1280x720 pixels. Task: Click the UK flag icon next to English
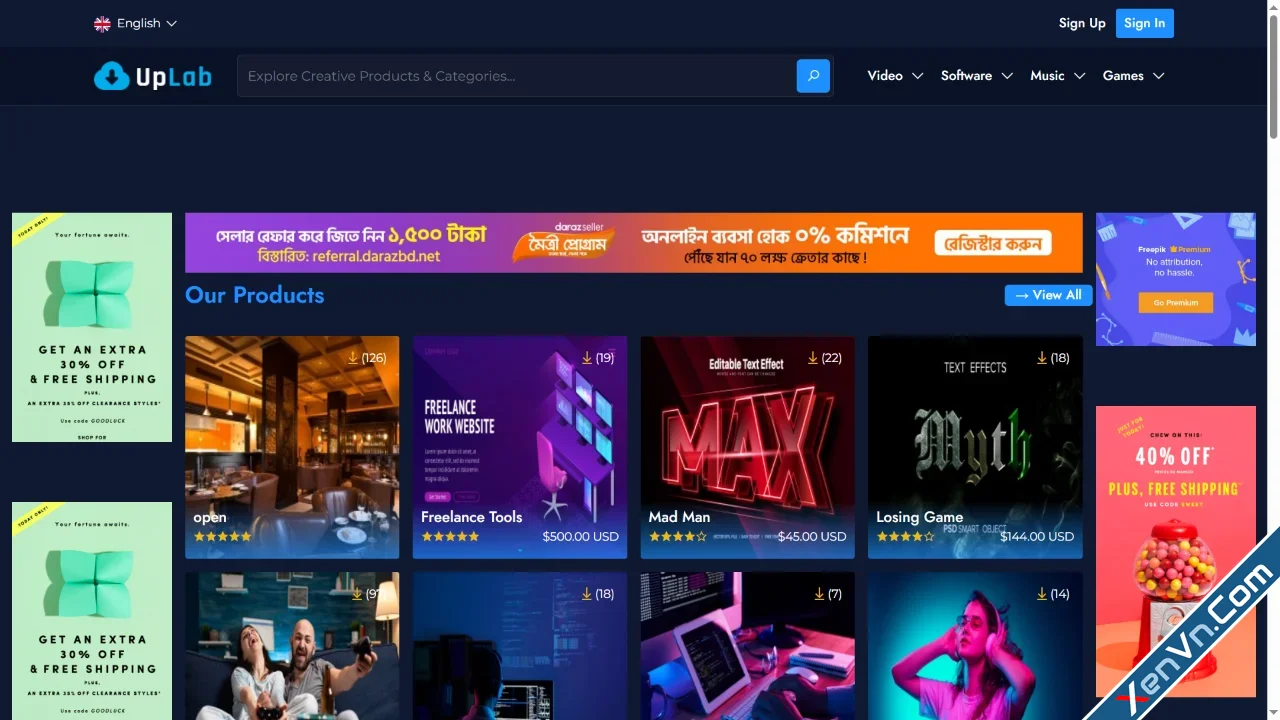coord(101,23)
